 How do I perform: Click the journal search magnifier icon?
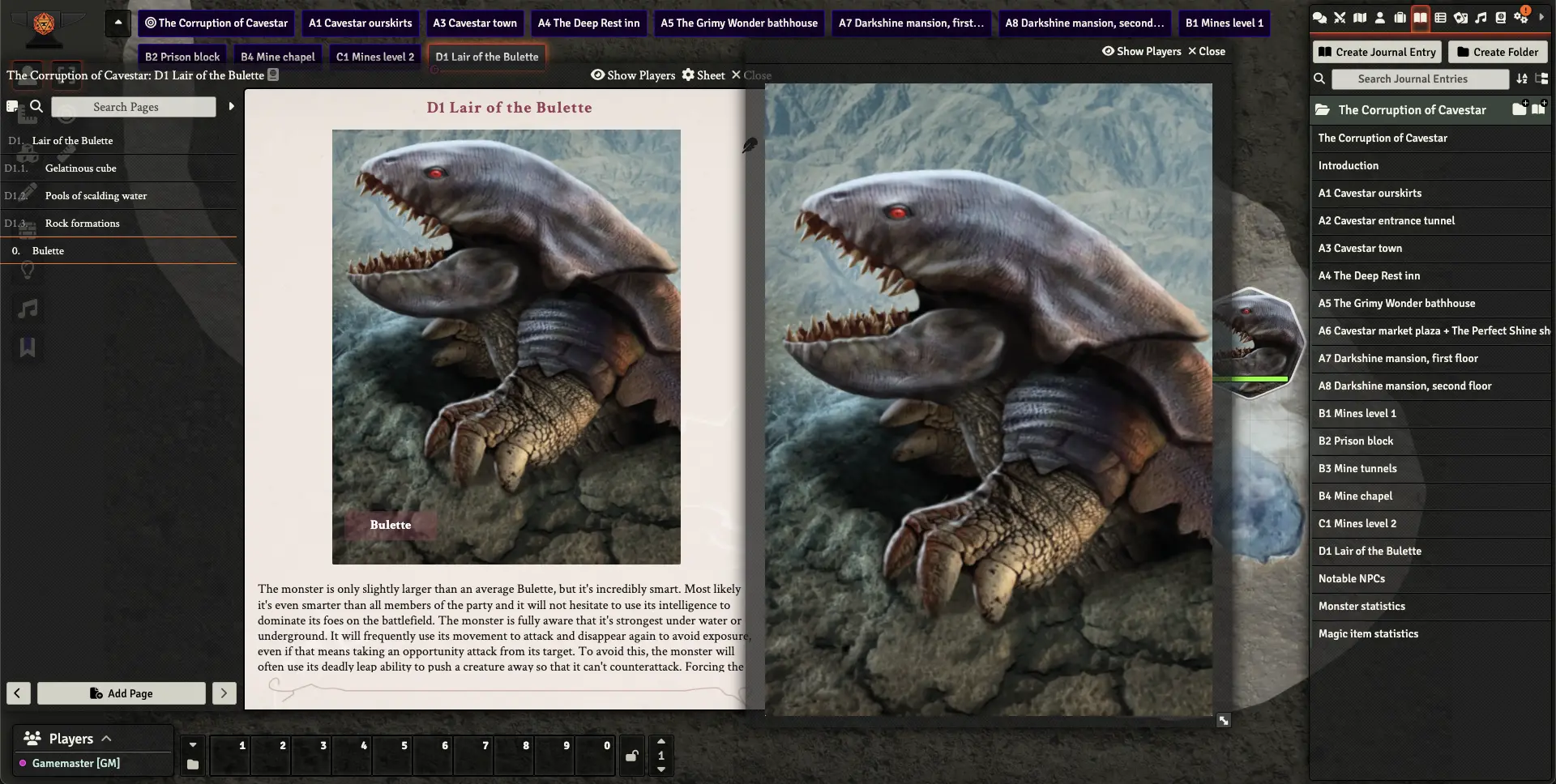click(x=1319, y=79)
